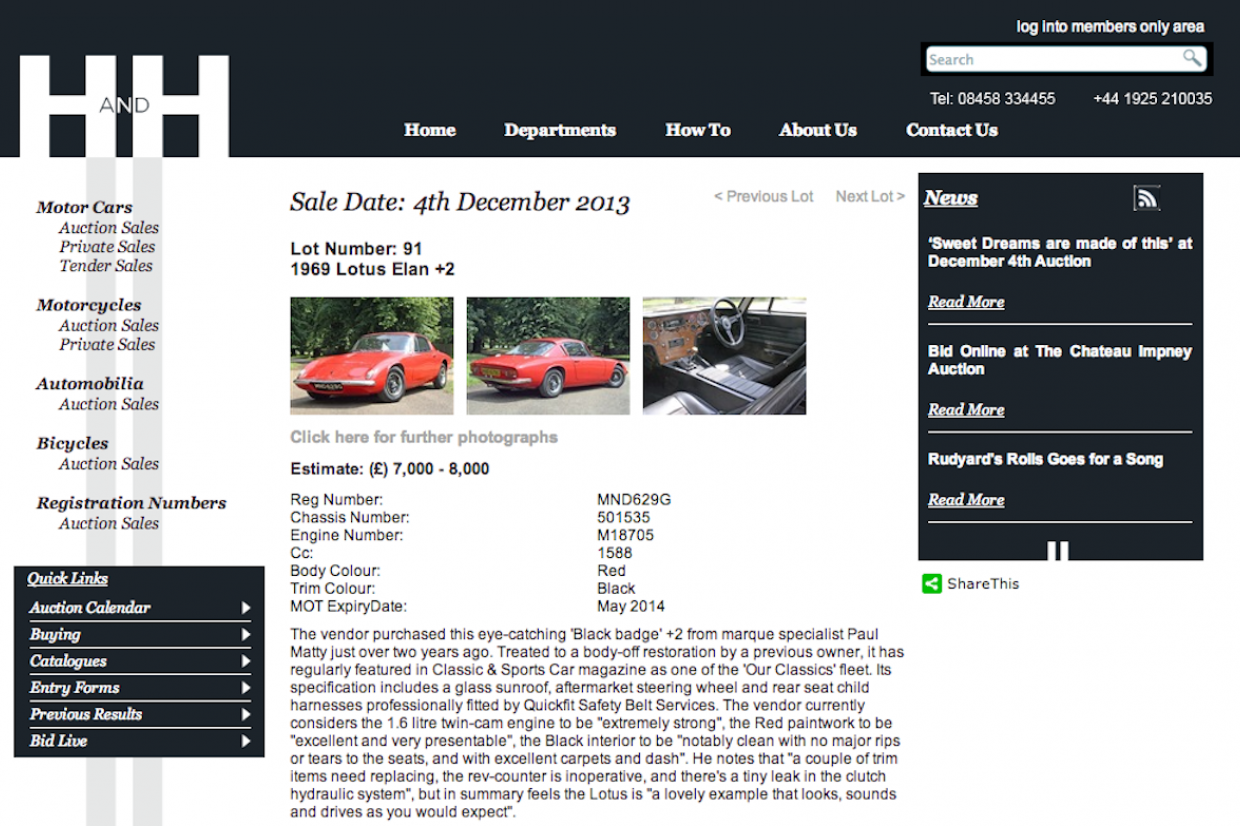This screenshot has height=826, width=1240.
Task: Open the Contact Us page
Action: click(952, 130)
